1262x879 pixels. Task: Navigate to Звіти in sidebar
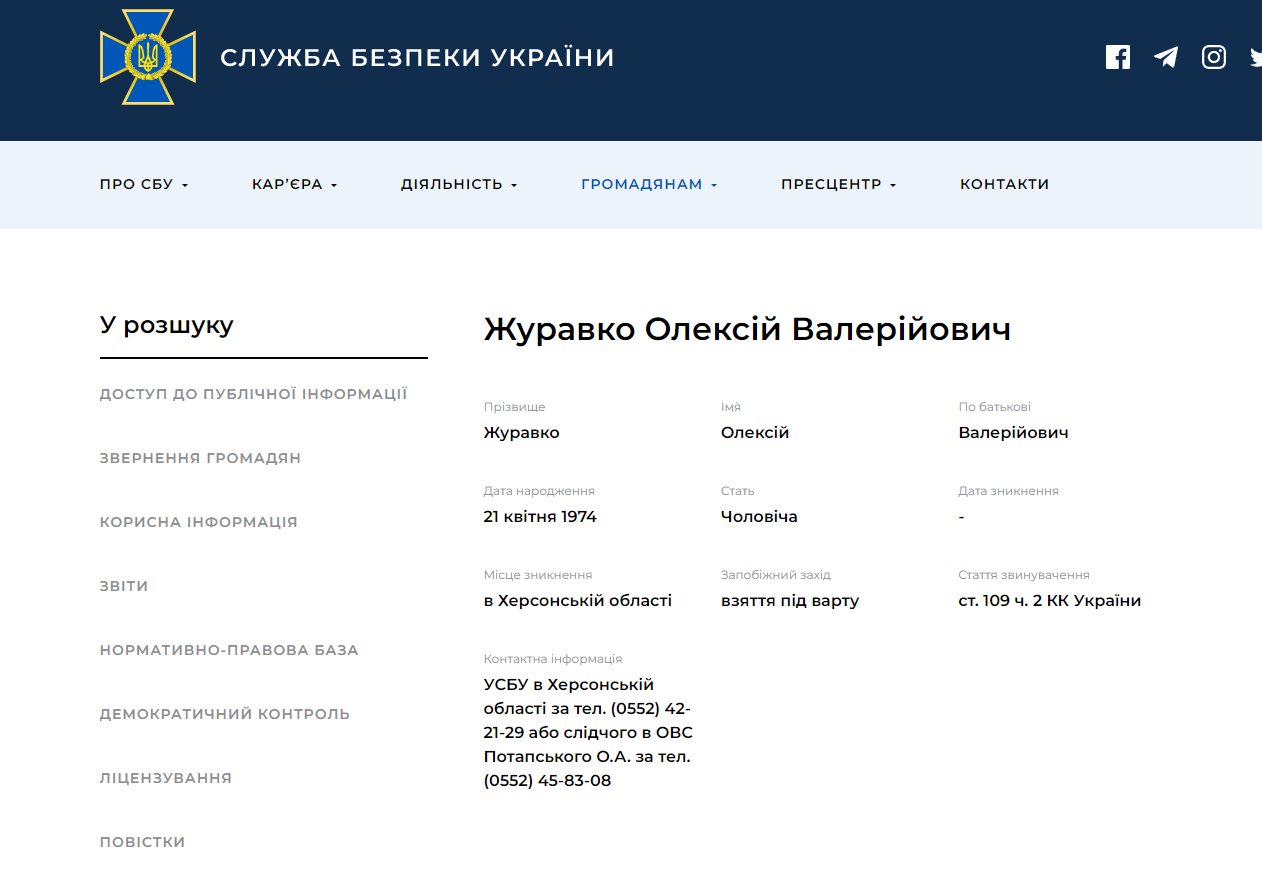[124, 586]
